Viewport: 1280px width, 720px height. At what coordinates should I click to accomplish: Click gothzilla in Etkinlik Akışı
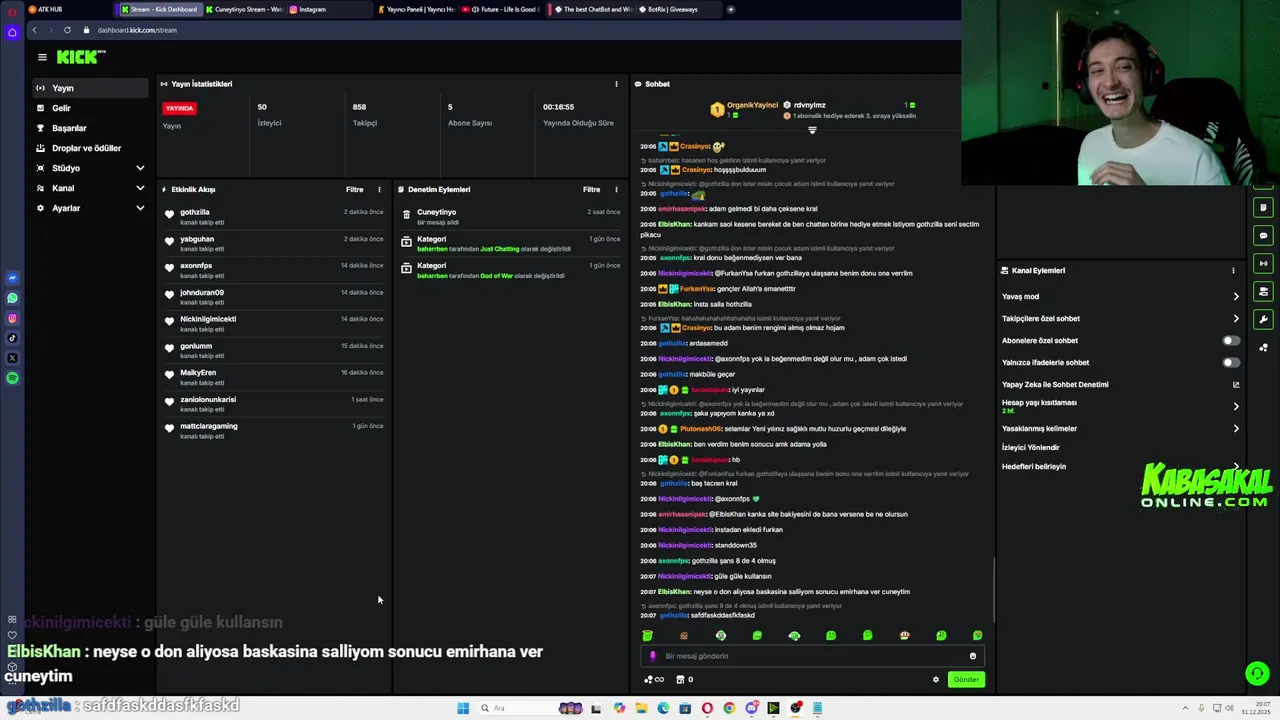195,212
